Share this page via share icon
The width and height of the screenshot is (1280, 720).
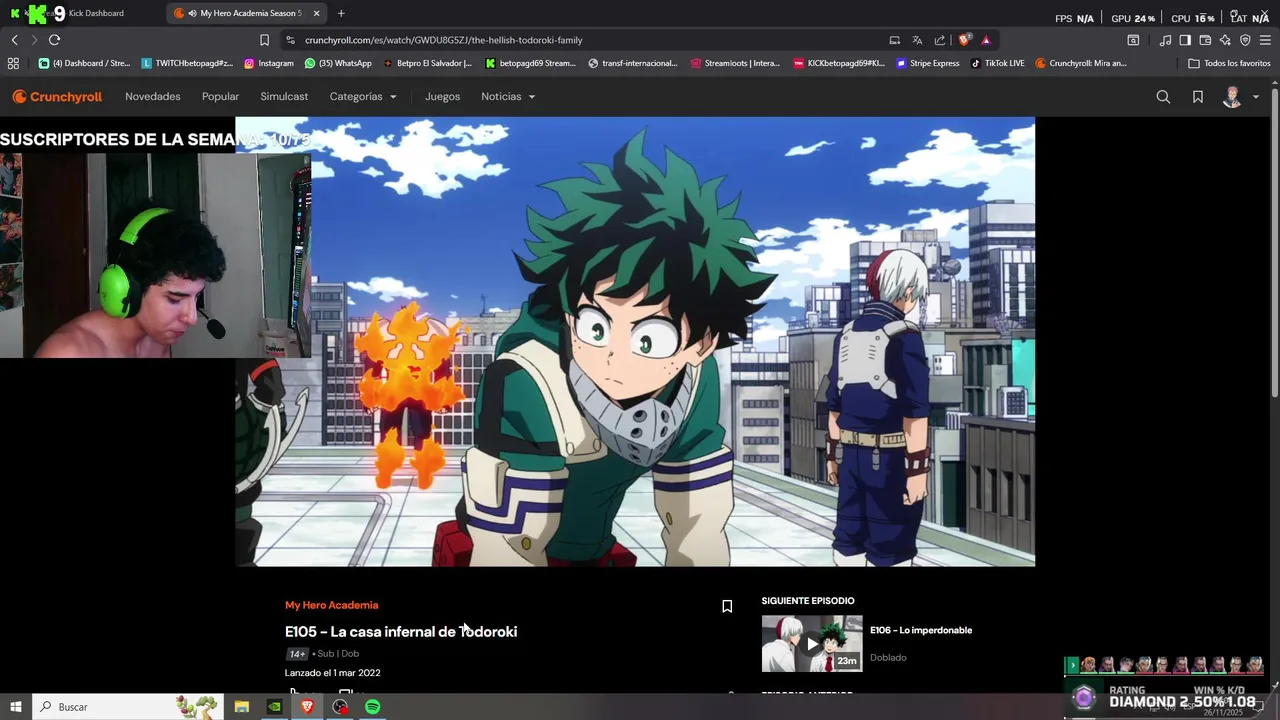tap(940, 40)
